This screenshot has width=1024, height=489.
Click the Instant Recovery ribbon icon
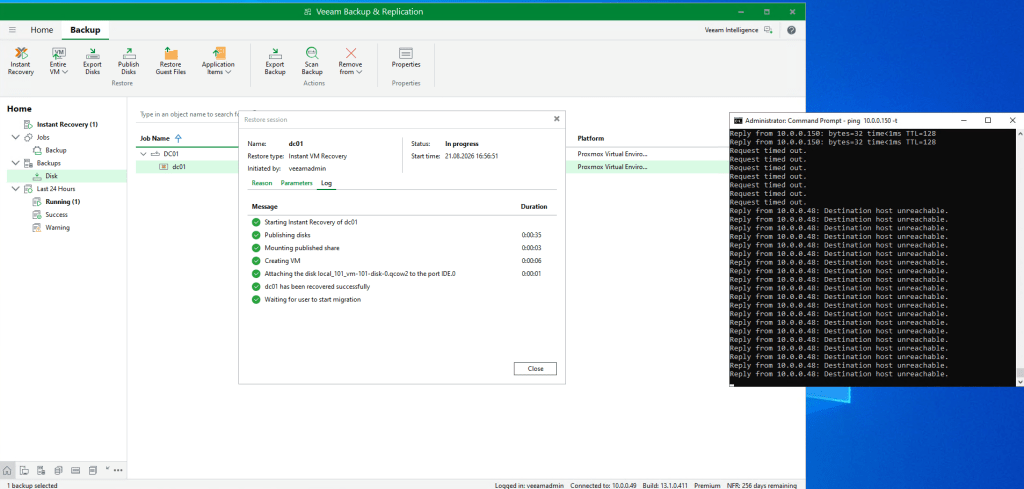(x=21, y=61)
